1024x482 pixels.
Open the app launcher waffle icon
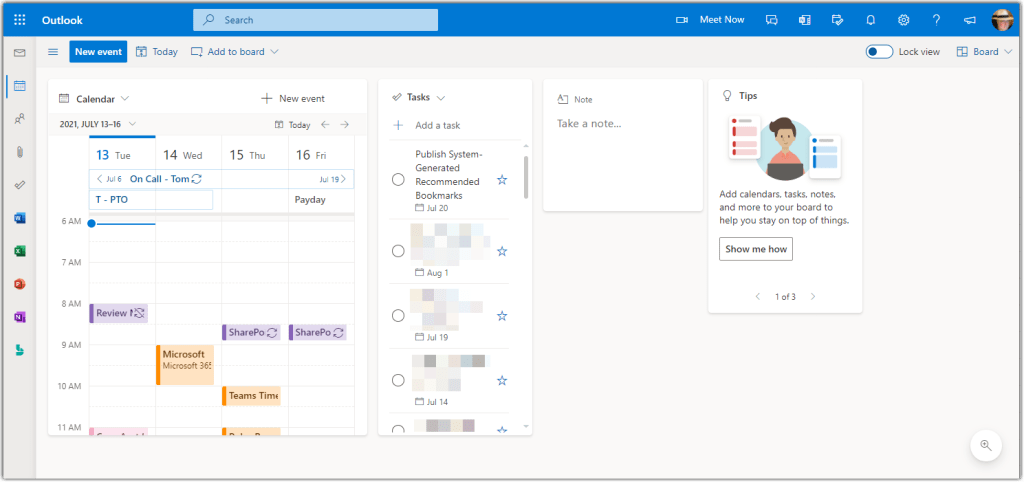20,19
